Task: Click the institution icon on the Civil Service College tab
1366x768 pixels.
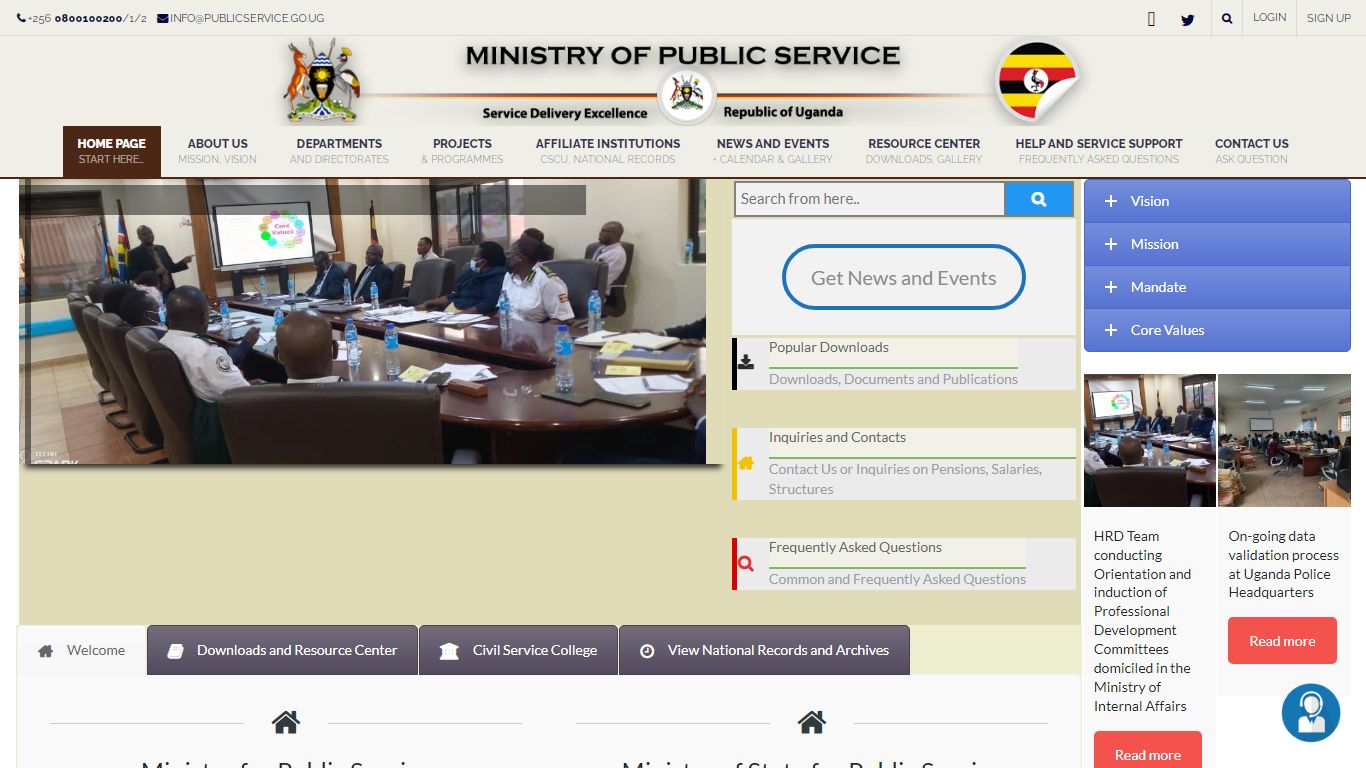Action: tap(449, 651)
